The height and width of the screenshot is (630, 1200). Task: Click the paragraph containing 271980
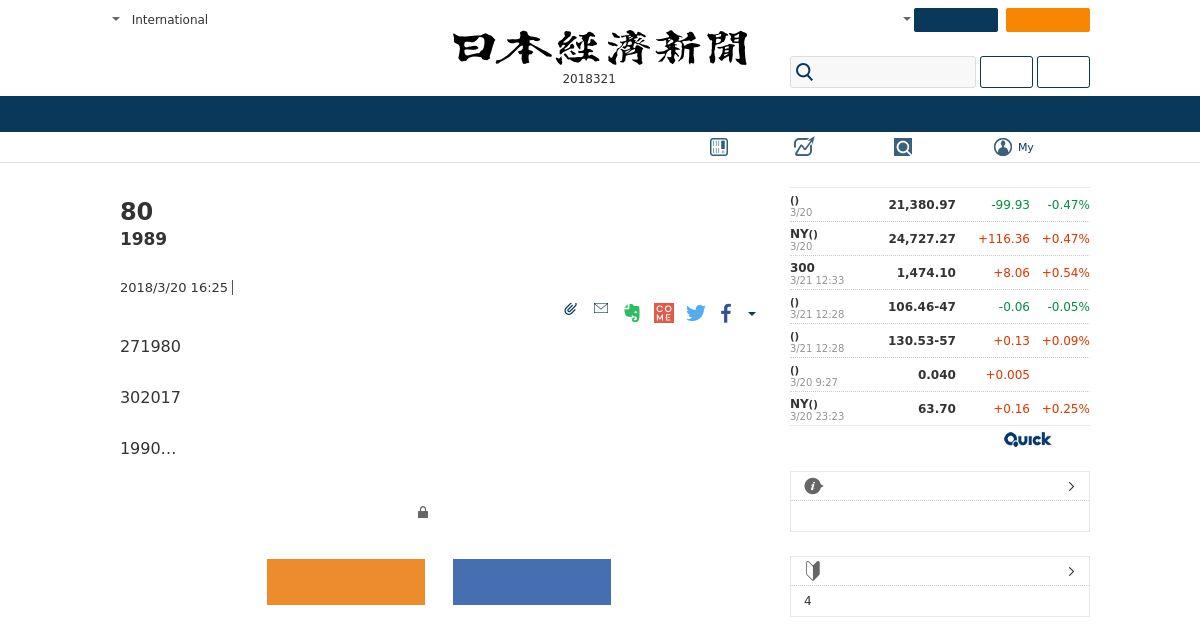click(150, 346)
